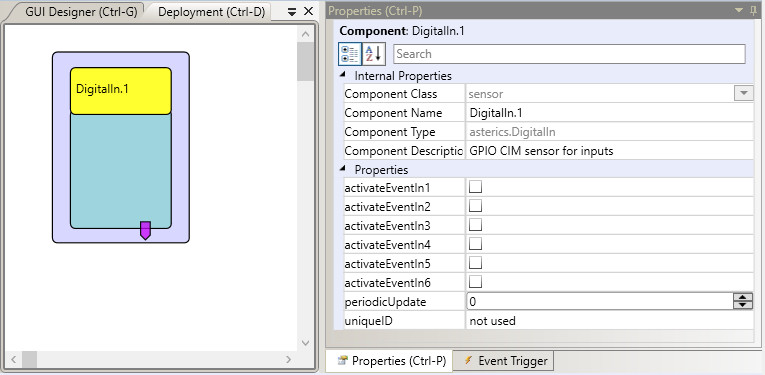This screenshot has height=375, width=765.
Task: Enable activateEventIn4 checkbox
Action: pos(475,244)
